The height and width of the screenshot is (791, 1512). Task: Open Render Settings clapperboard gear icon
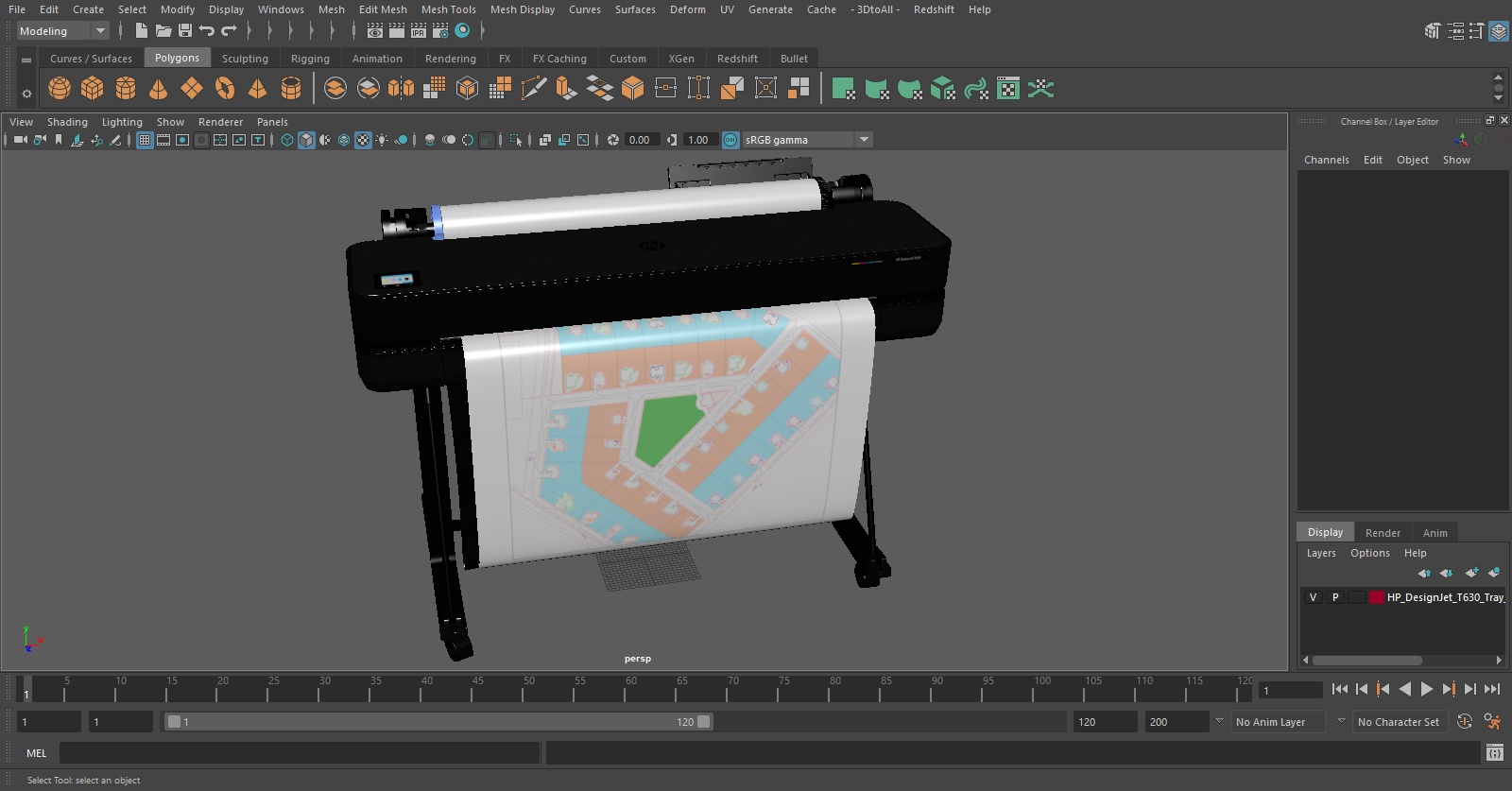(440, 31)
